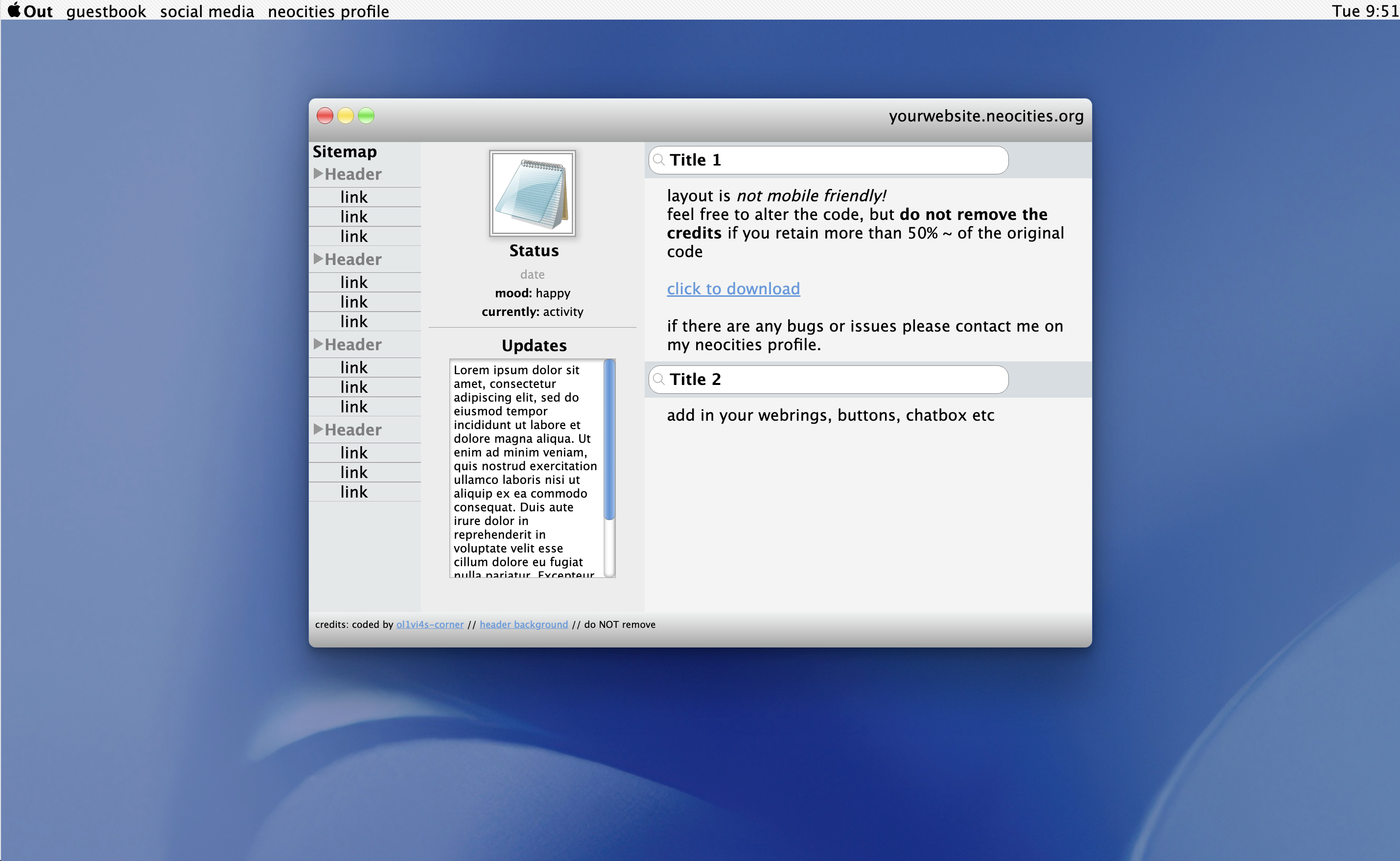Click the magnifier icon in Title 2 bar
The width and height of the screenshot is (1400, 861).
click(x=658, y=379)
